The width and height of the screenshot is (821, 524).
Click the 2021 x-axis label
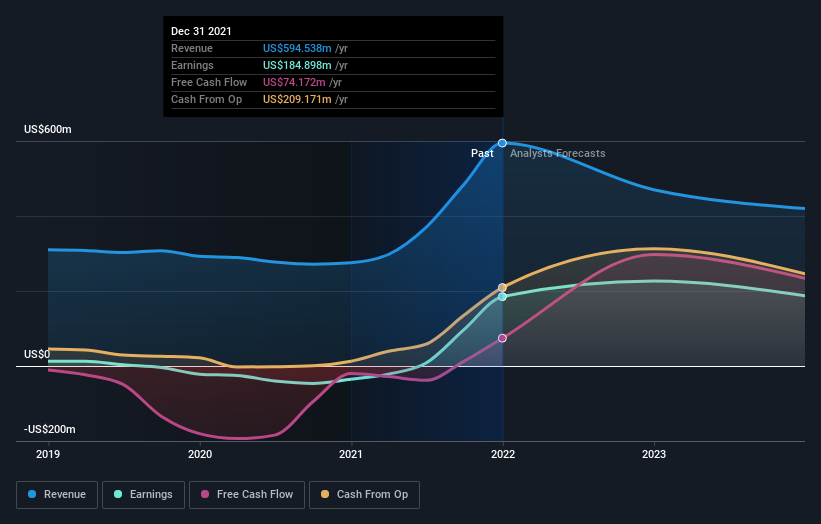[x=351, y=454]
